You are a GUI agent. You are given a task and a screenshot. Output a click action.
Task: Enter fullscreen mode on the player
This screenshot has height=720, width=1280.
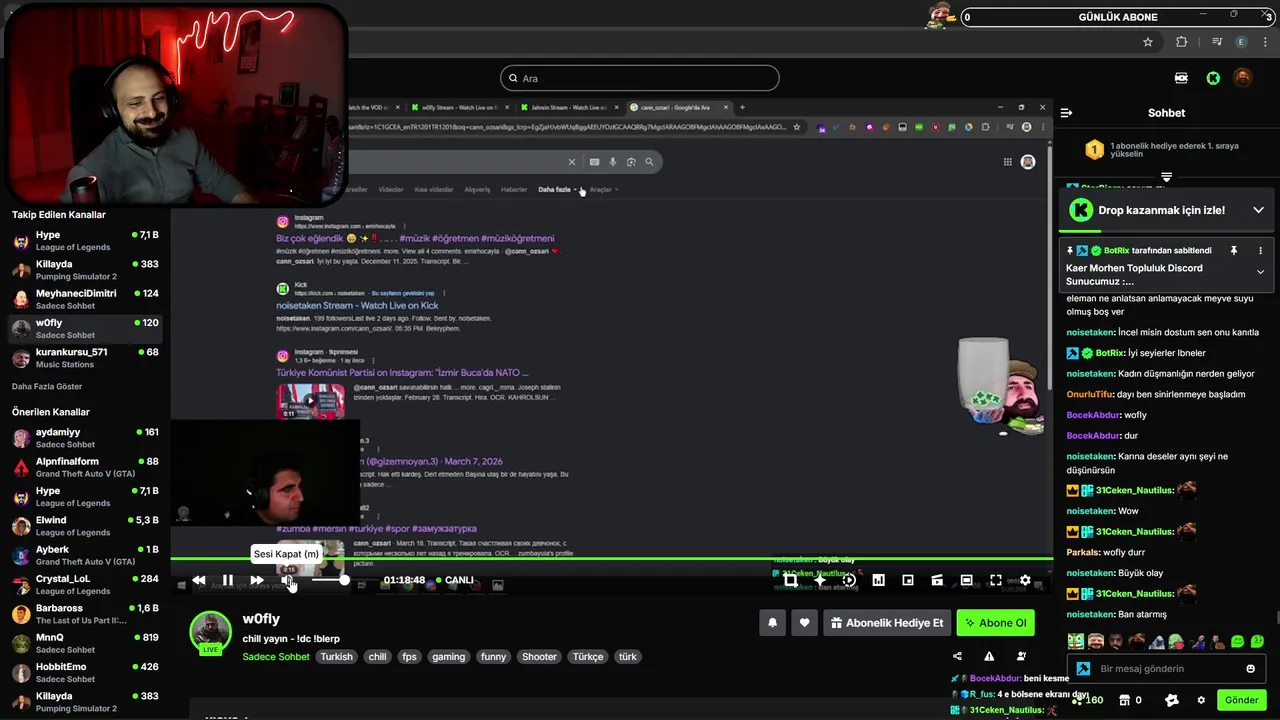pos(996,580)
